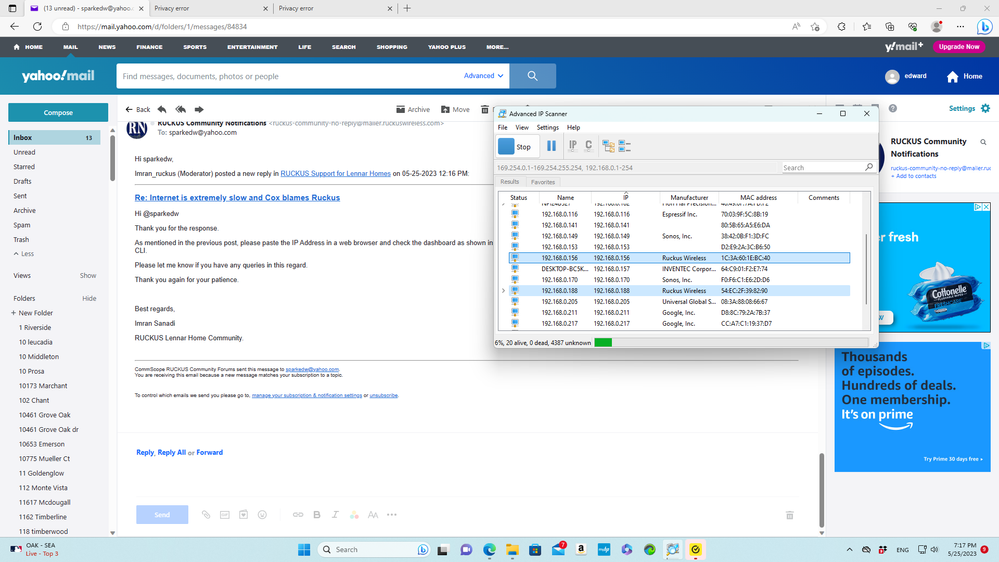Click the Forward arrow icon above the email

point(199,110)
